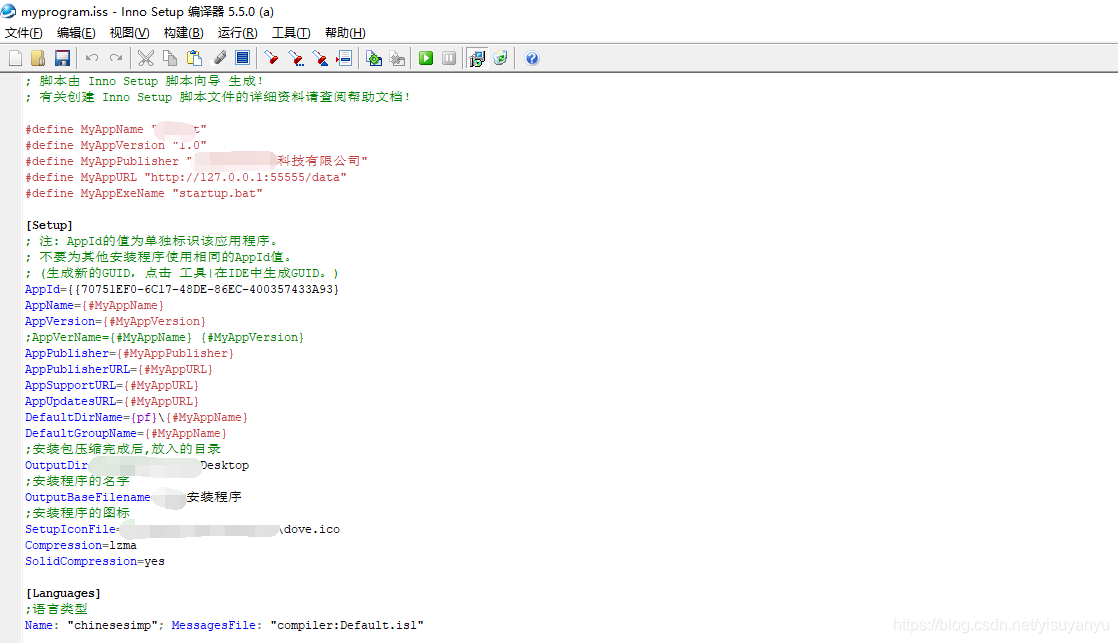
Task: Create a new script file
Action: pos(16,58)
